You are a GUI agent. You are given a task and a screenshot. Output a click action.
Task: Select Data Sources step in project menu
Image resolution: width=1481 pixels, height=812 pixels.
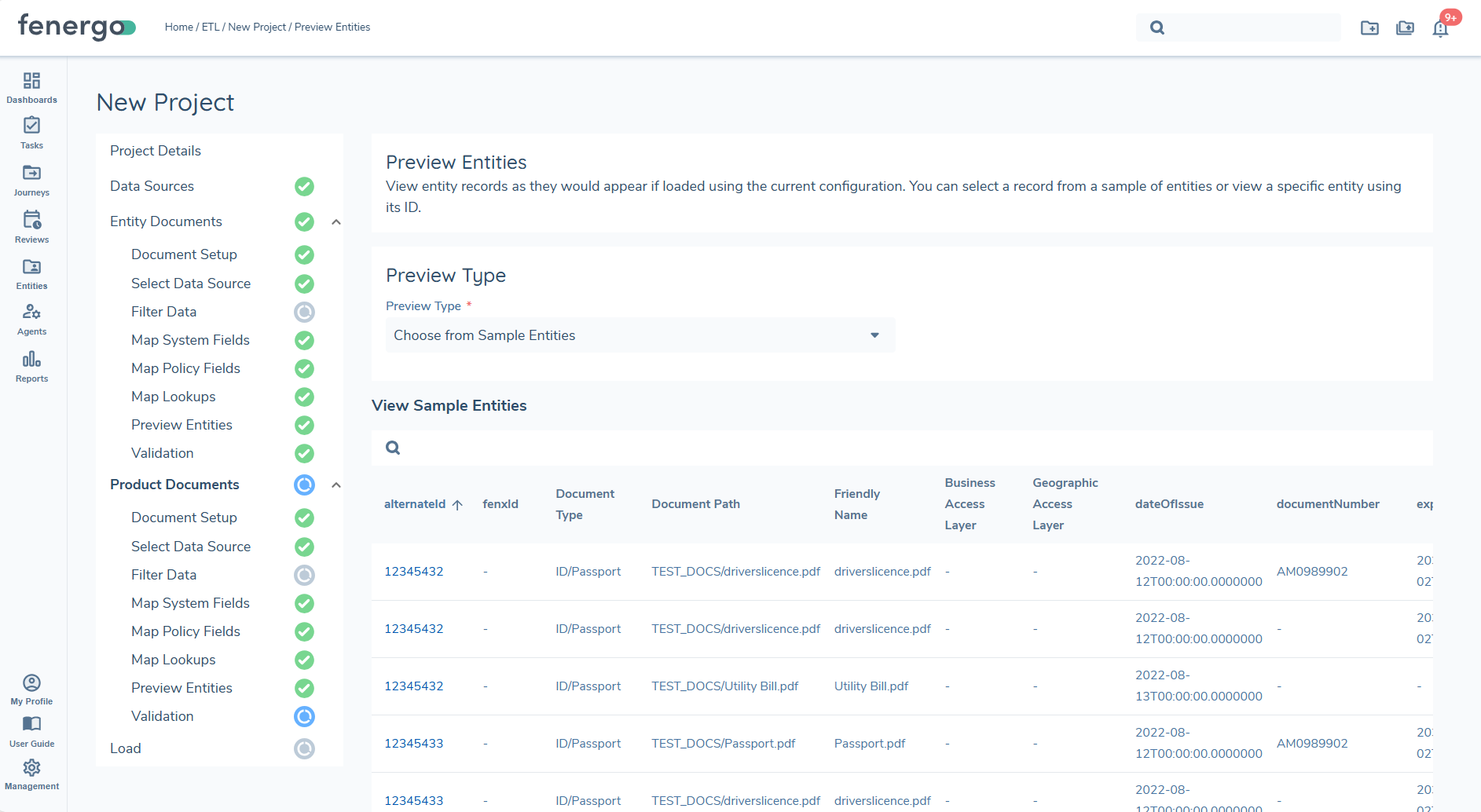(152, 186)
